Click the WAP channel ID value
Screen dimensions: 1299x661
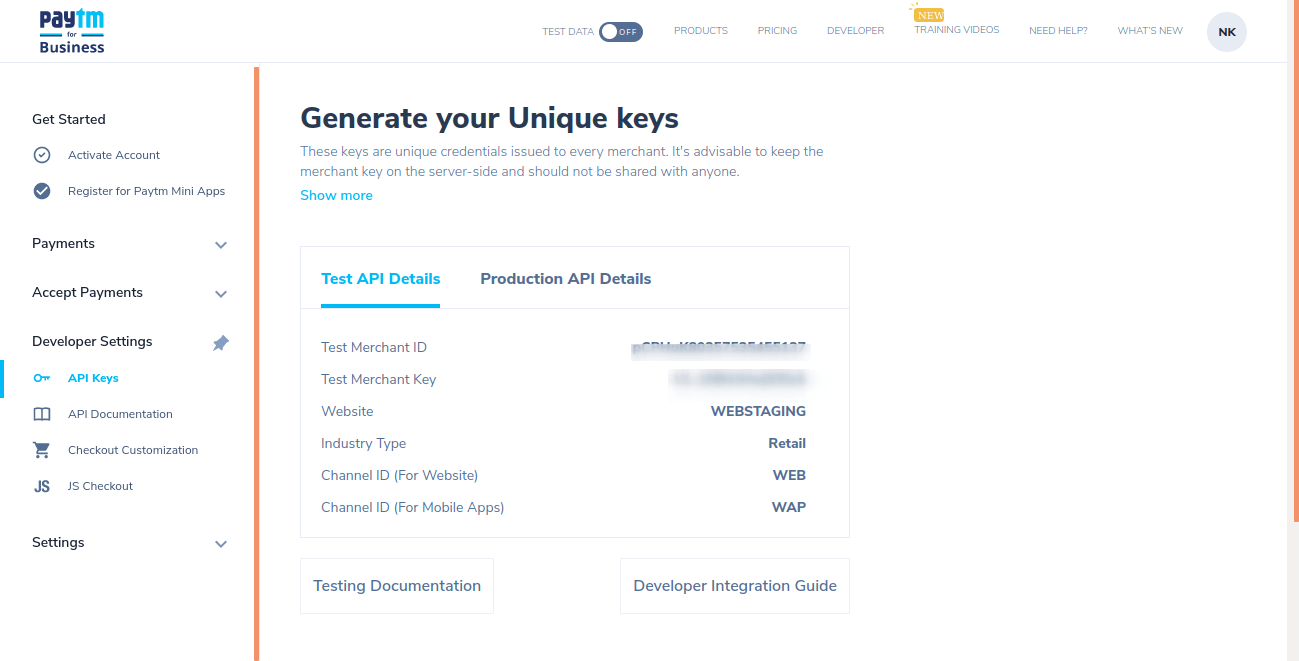pos(789,507)
